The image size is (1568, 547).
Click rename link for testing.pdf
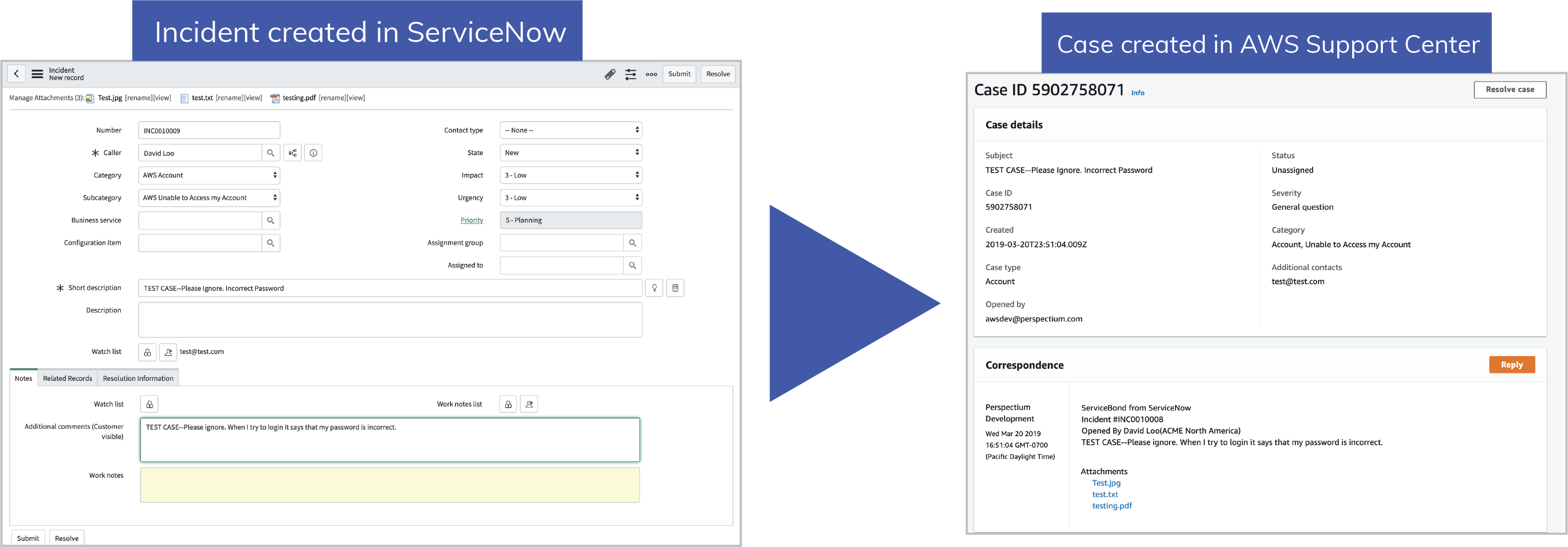[x=332, y=98]
